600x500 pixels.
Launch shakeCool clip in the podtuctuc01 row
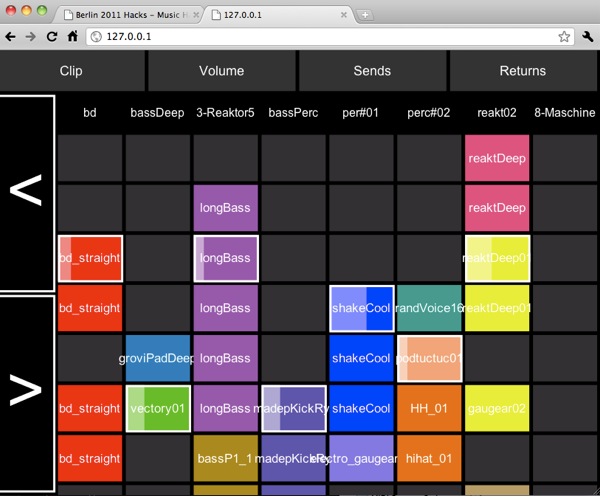[361, 358]
